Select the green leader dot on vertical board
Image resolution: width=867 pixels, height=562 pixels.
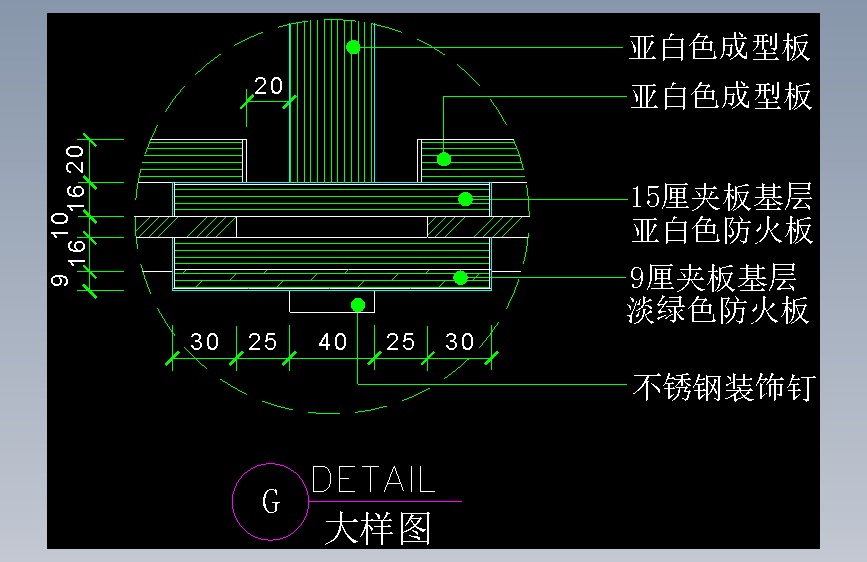point(353,48)
